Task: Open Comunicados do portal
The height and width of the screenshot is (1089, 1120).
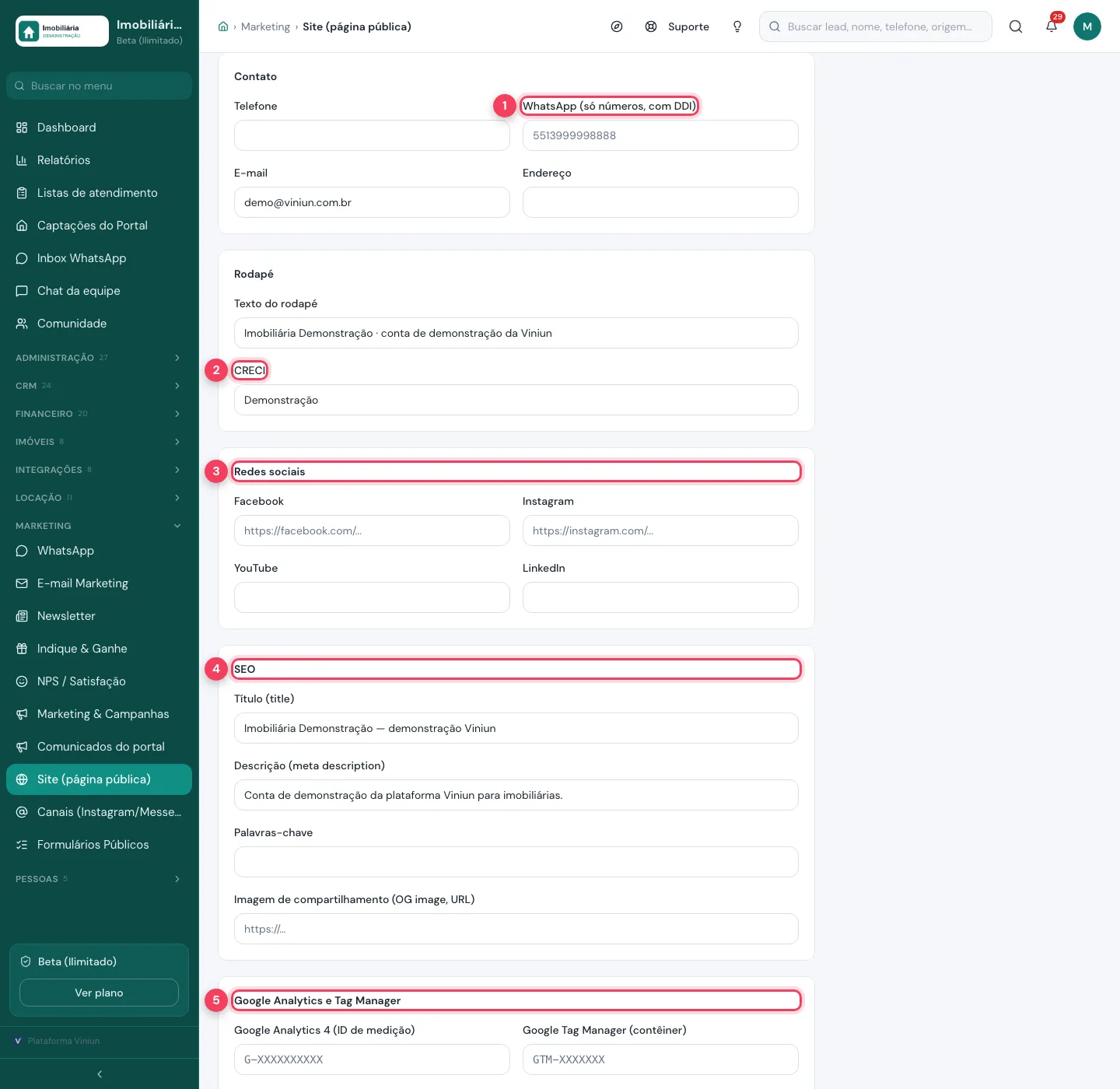Action: [x=99, y=747]
